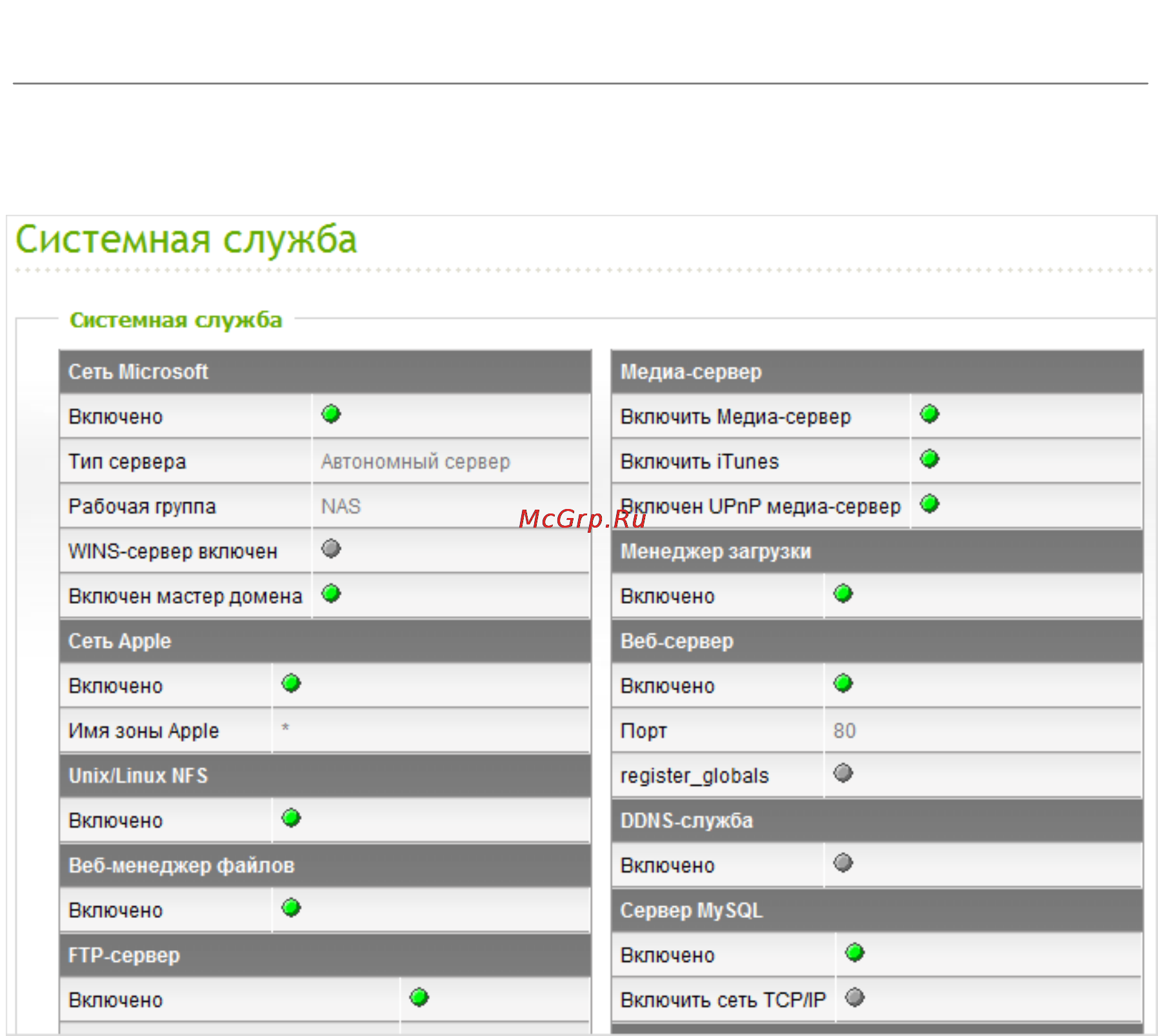Click the large Системная служба page title
This screenshot has height=1036, width=1158.
pos(186,240)
